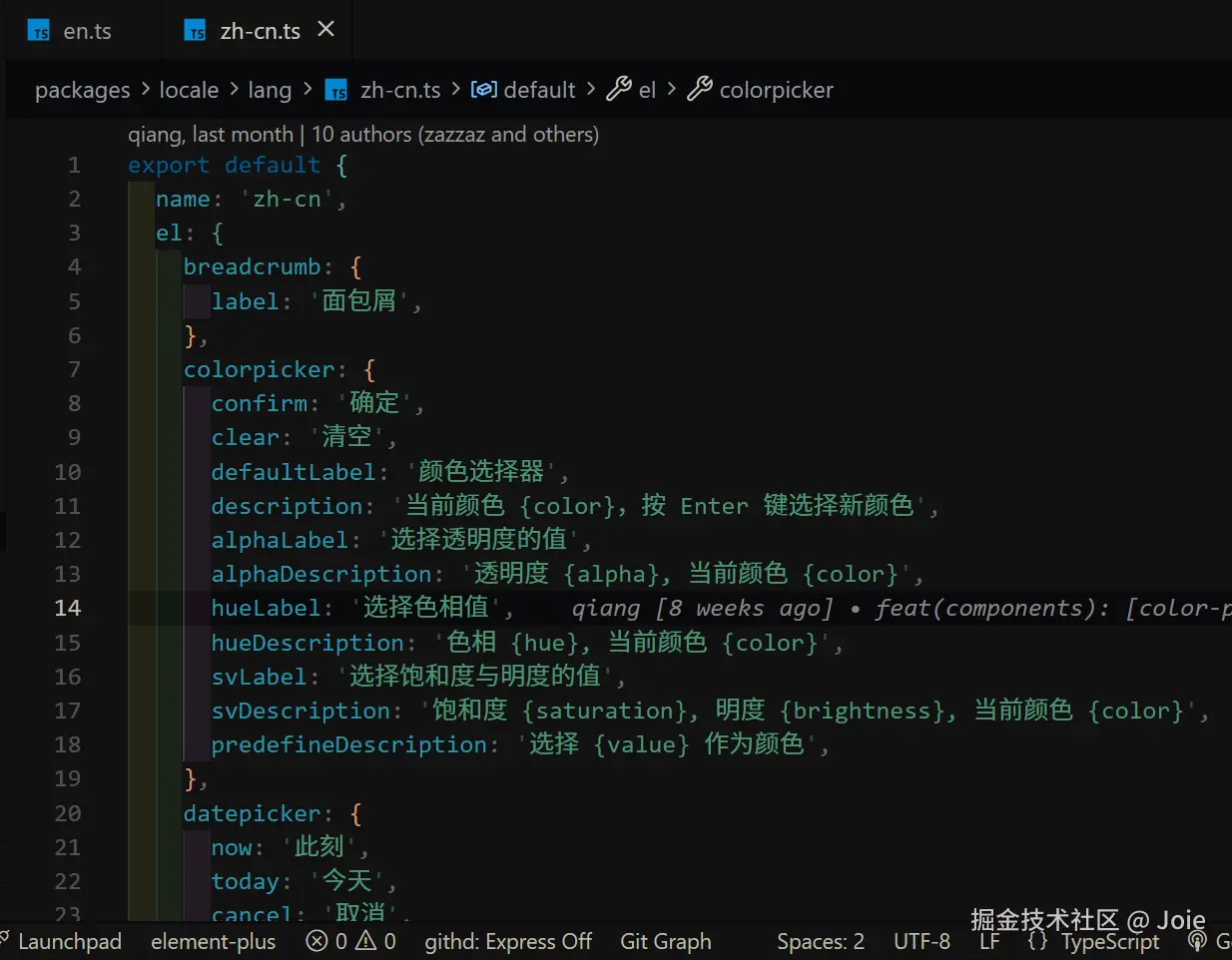
Task: Click curly braces language icon in status bar
Action: pyautogui.click(x=1037, y=941)
